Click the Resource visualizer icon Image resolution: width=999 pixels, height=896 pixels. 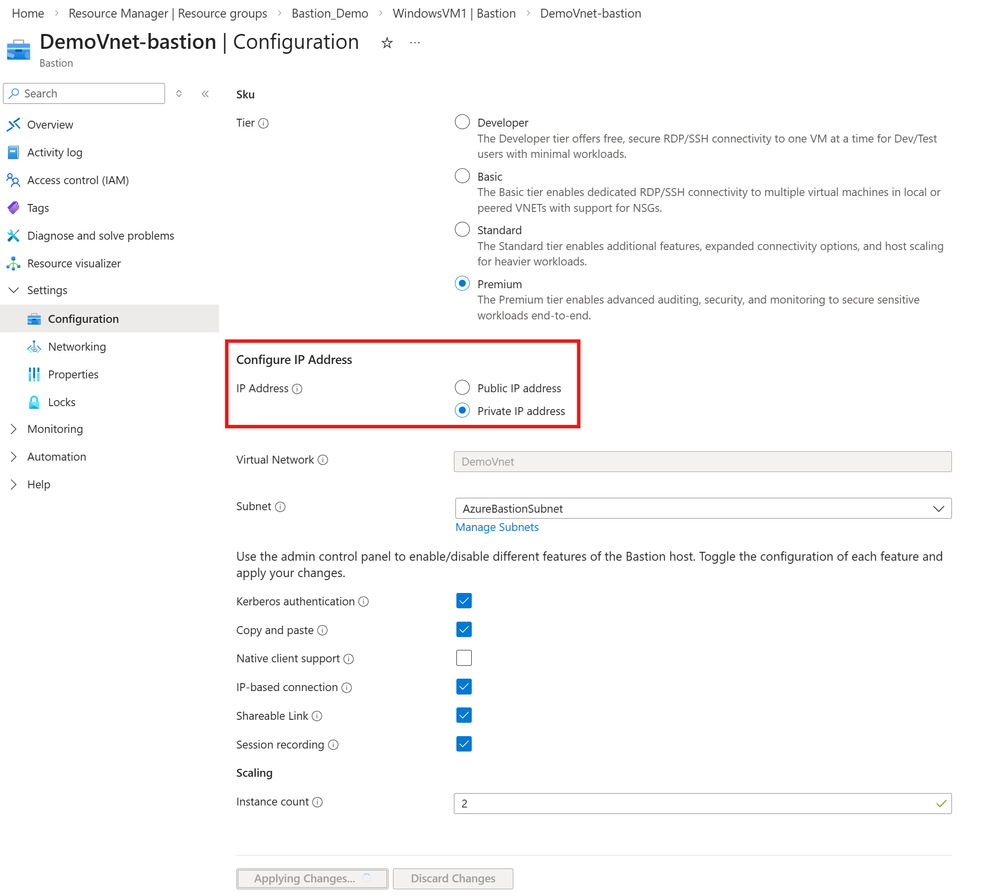pyautogui.click(x=13, y=263)
